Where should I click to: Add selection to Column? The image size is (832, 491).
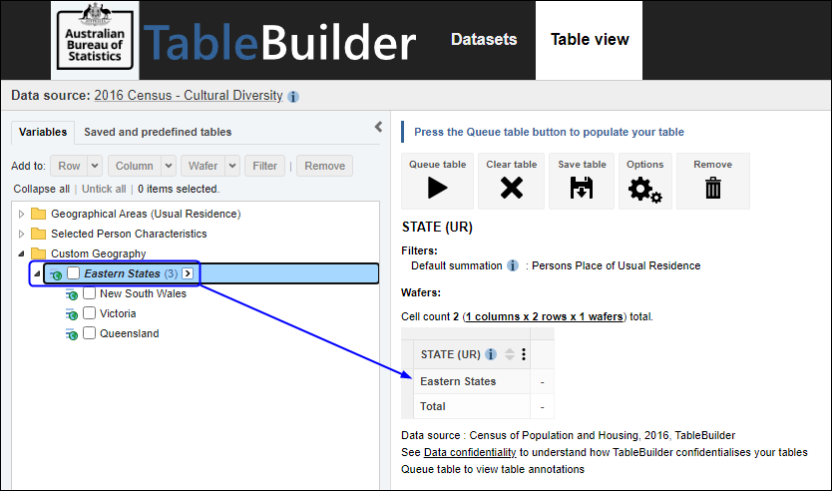click(x=134, y=166)
